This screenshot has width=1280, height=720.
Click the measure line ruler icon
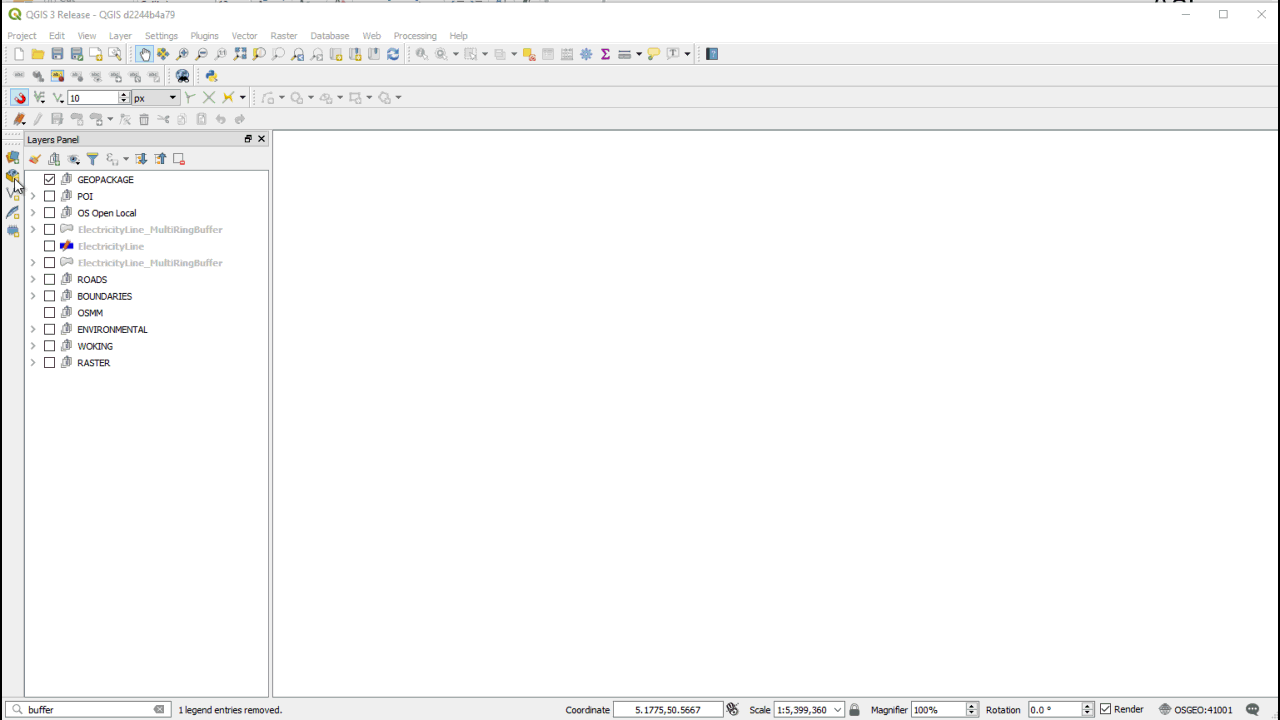point(624,54)
